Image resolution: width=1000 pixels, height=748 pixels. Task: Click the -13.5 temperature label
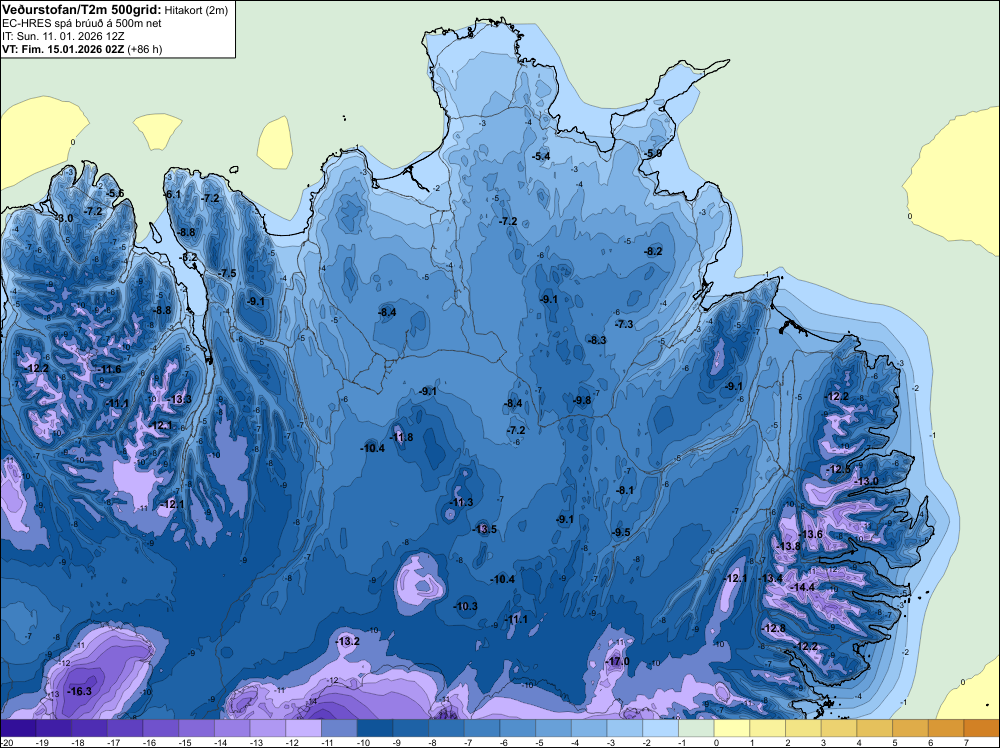[484, 529]
